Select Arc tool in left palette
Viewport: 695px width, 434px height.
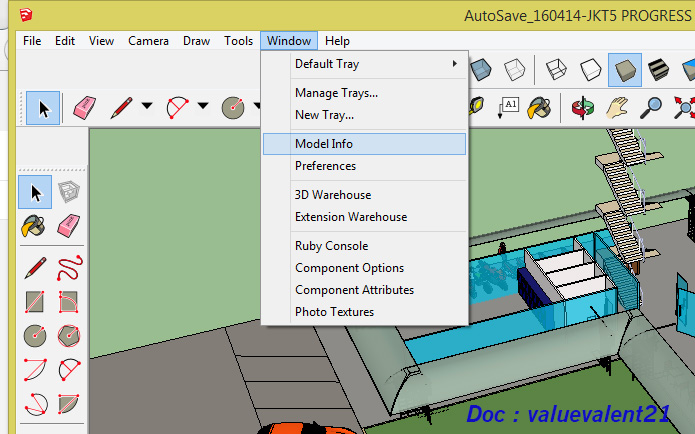pos(35,370)
